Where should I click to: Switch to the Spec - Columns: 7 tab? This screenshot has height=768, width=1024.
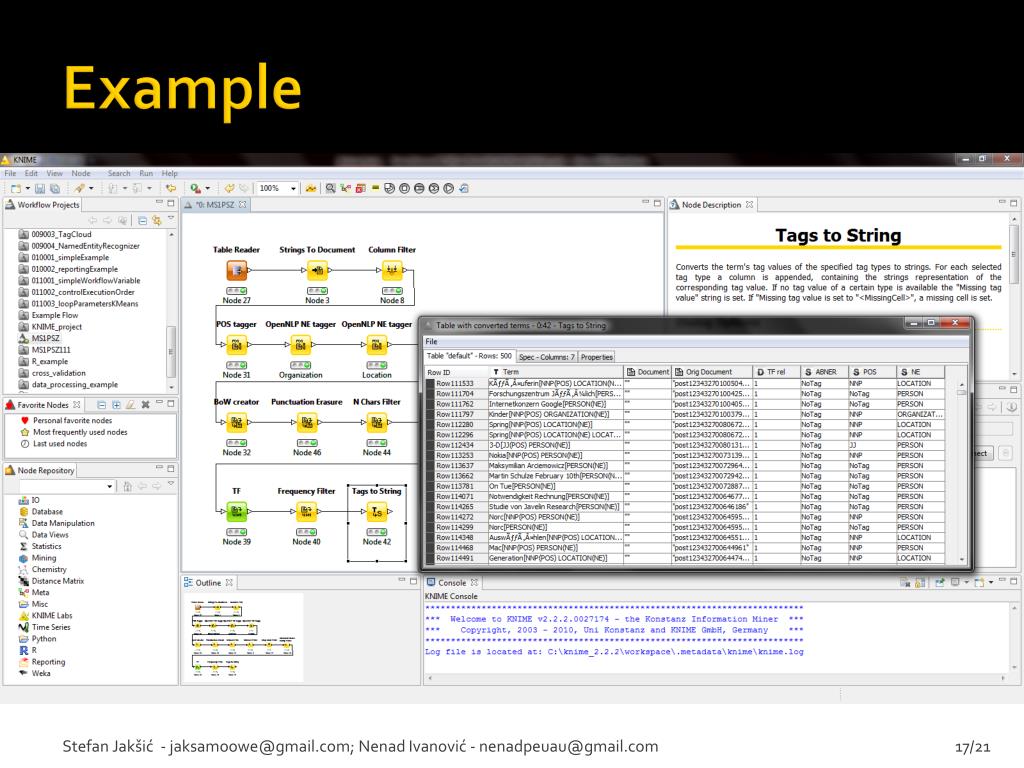(x=547, y=357)
